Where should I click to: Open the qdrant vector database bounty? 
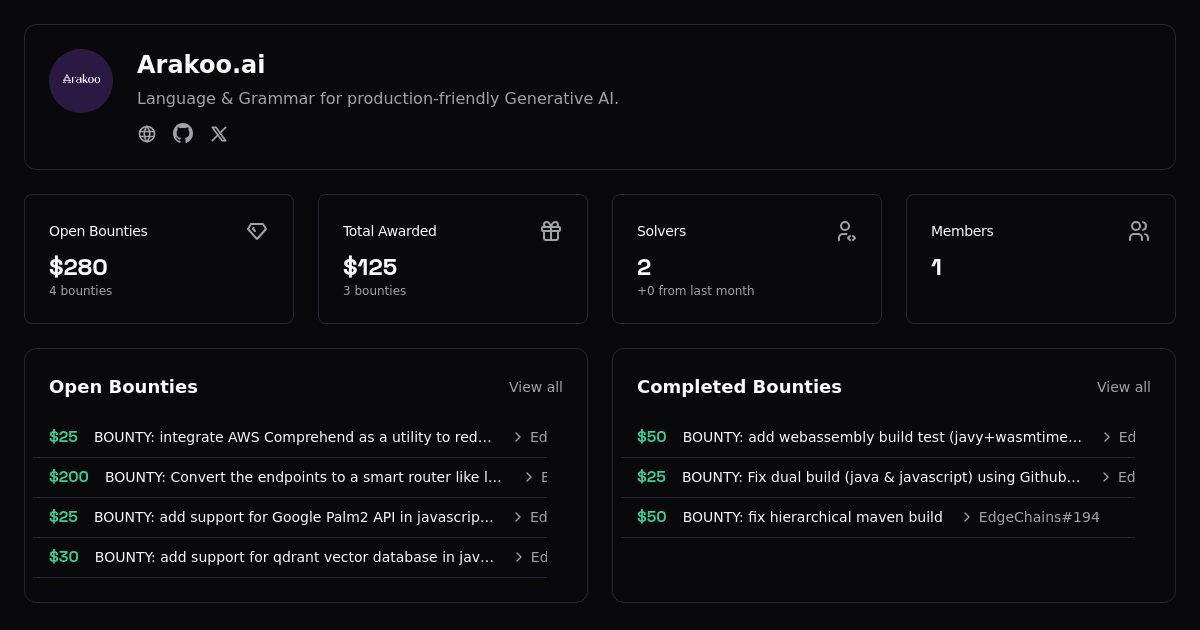coord(294,557)
